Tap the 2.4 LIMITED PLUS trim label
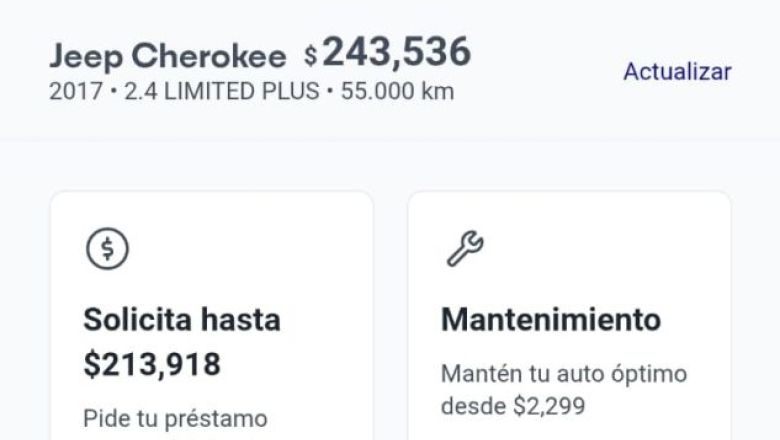The width and height of the screenshot is (780, 440). (222, 91)
